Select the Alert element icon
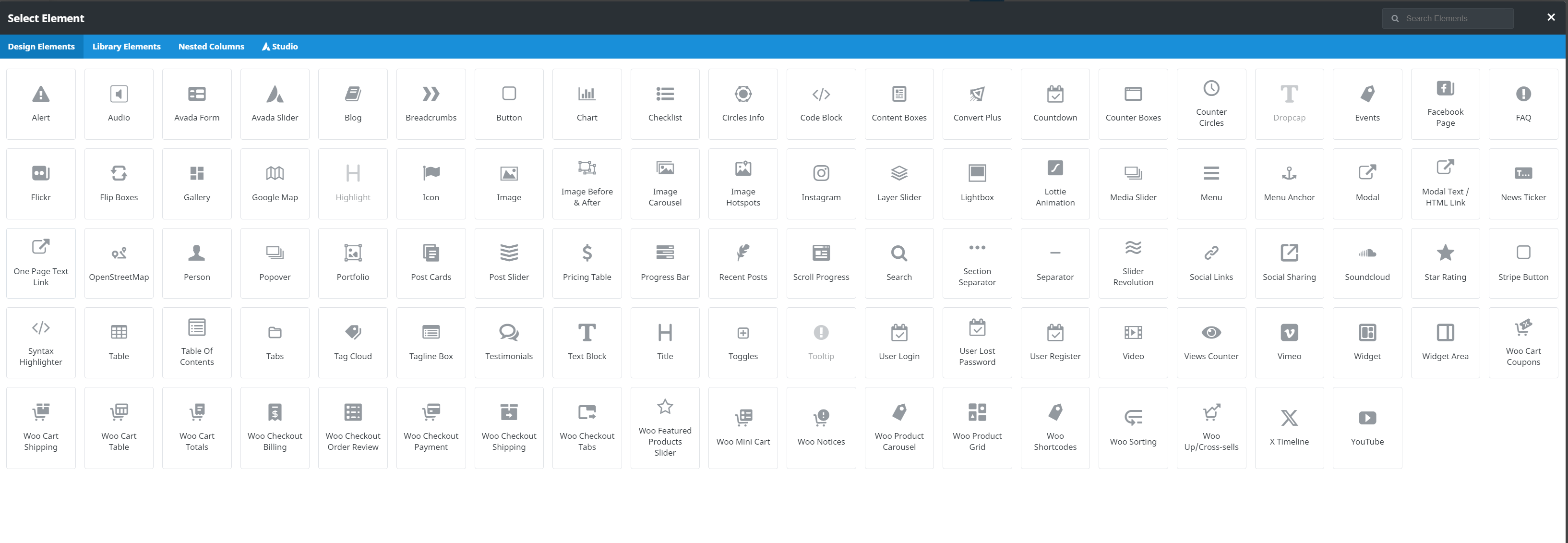Screen dimensions: 1568x543 click(41, 95)
